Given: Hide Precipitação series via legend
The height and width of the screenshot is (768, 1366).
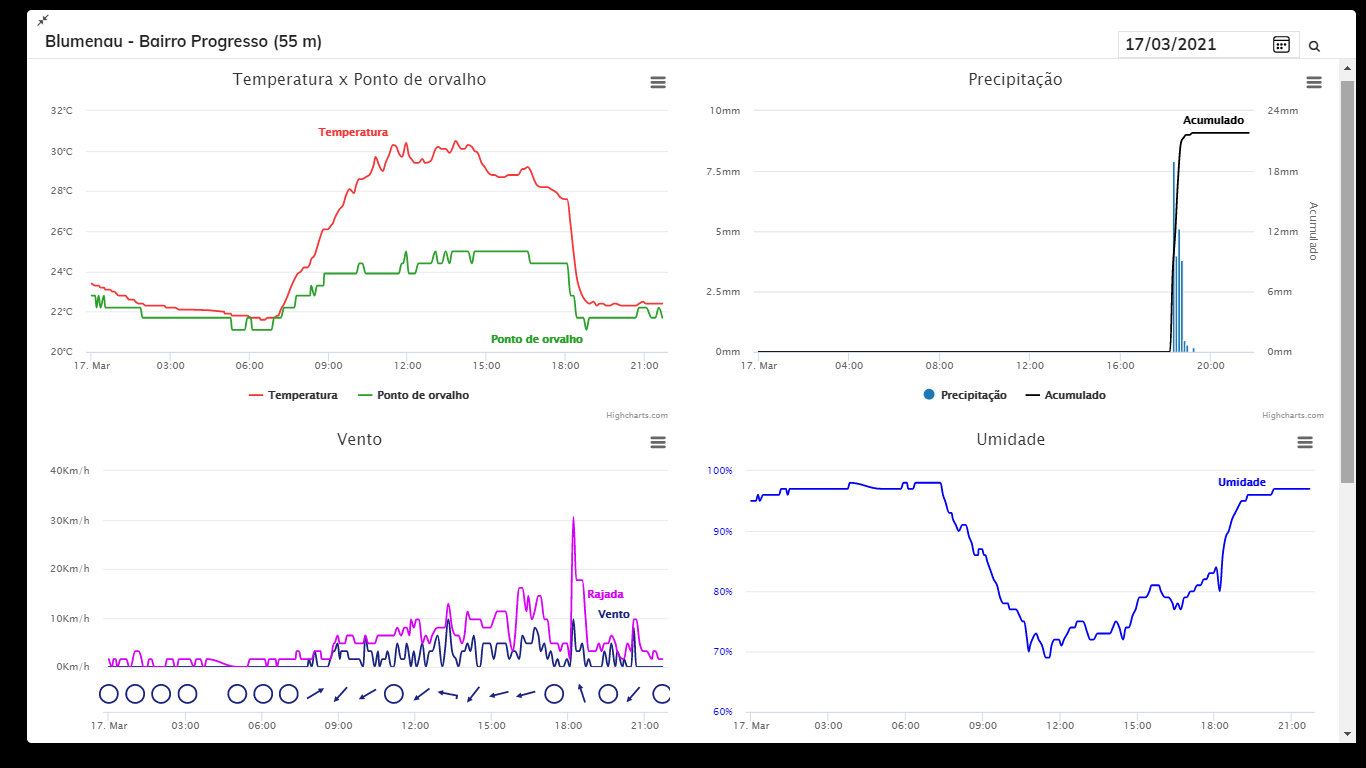Looking at the screenshot, I should (x=965, y=395).
